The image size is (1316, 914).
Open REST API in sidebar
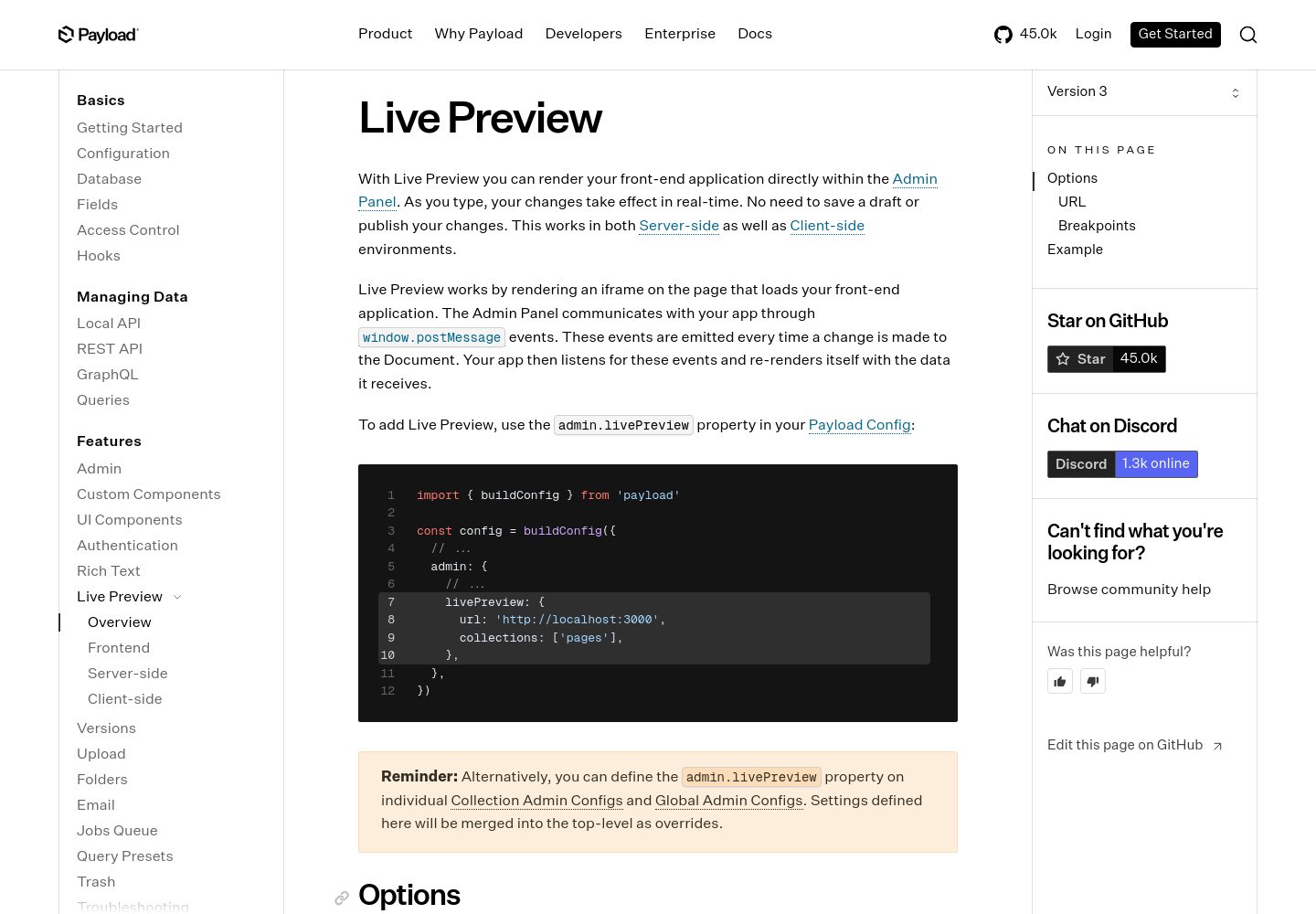pos(110,349)
